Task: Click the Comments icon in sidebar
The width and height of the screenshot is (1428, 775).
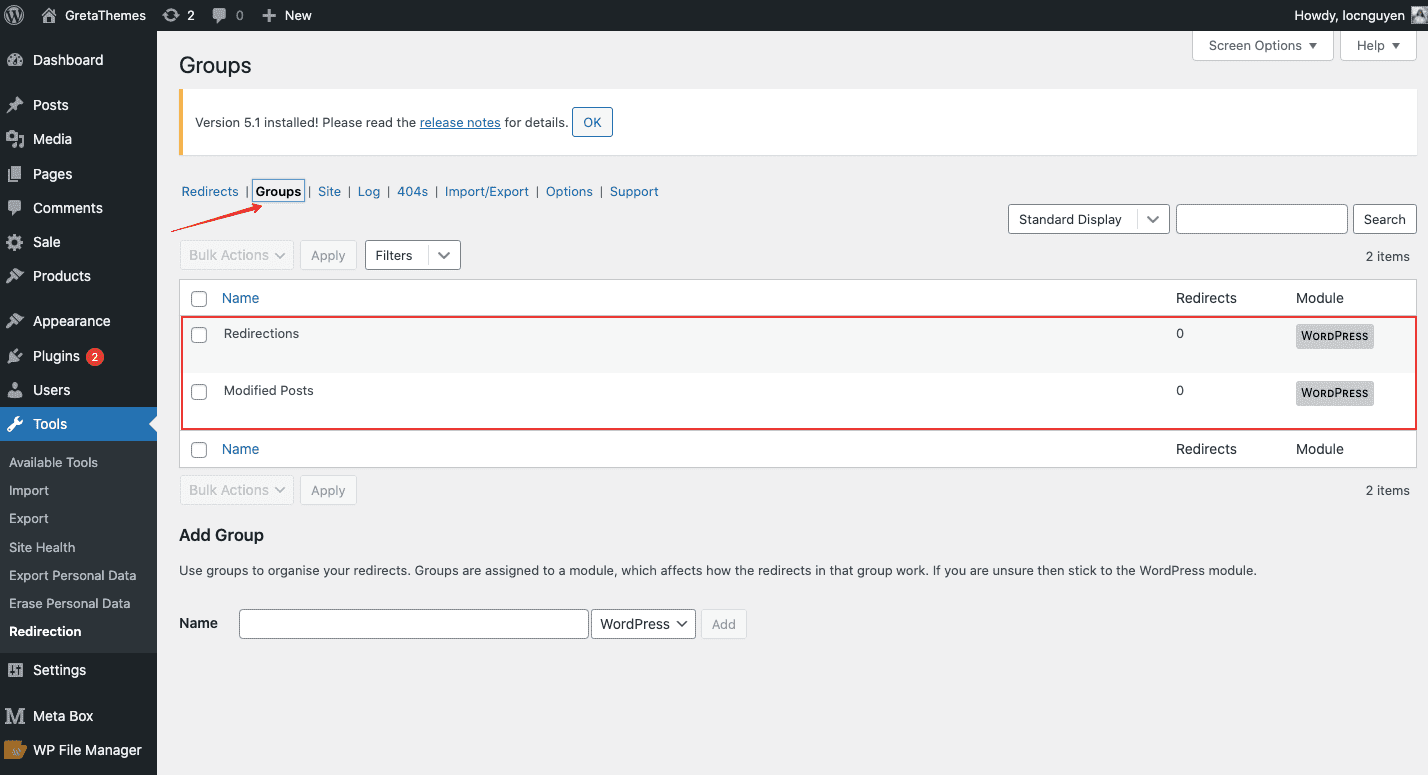Action: [x=15, y=208]
